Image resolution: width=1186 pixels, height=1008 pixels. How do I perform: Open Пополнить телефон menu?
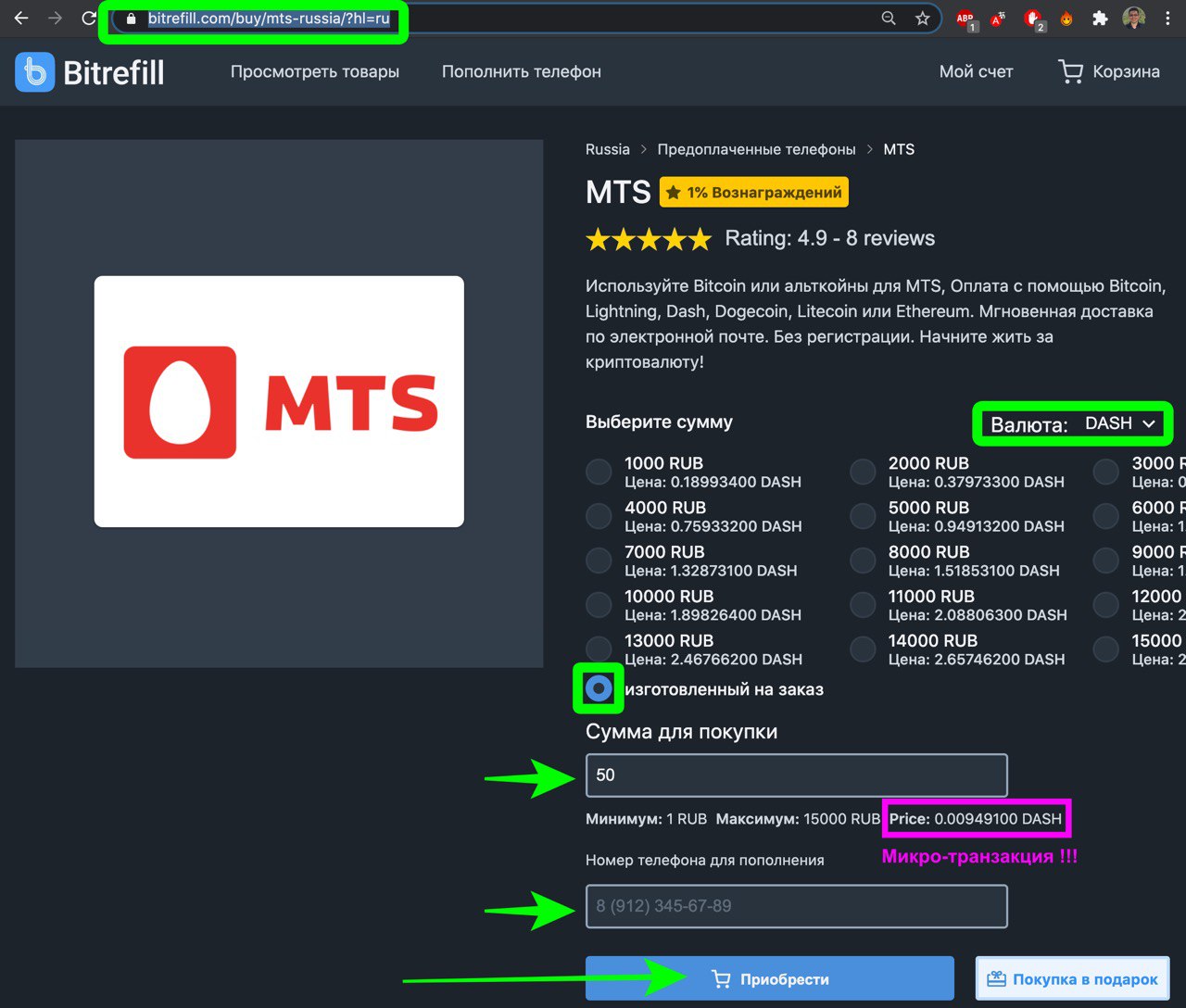(522, 71)
